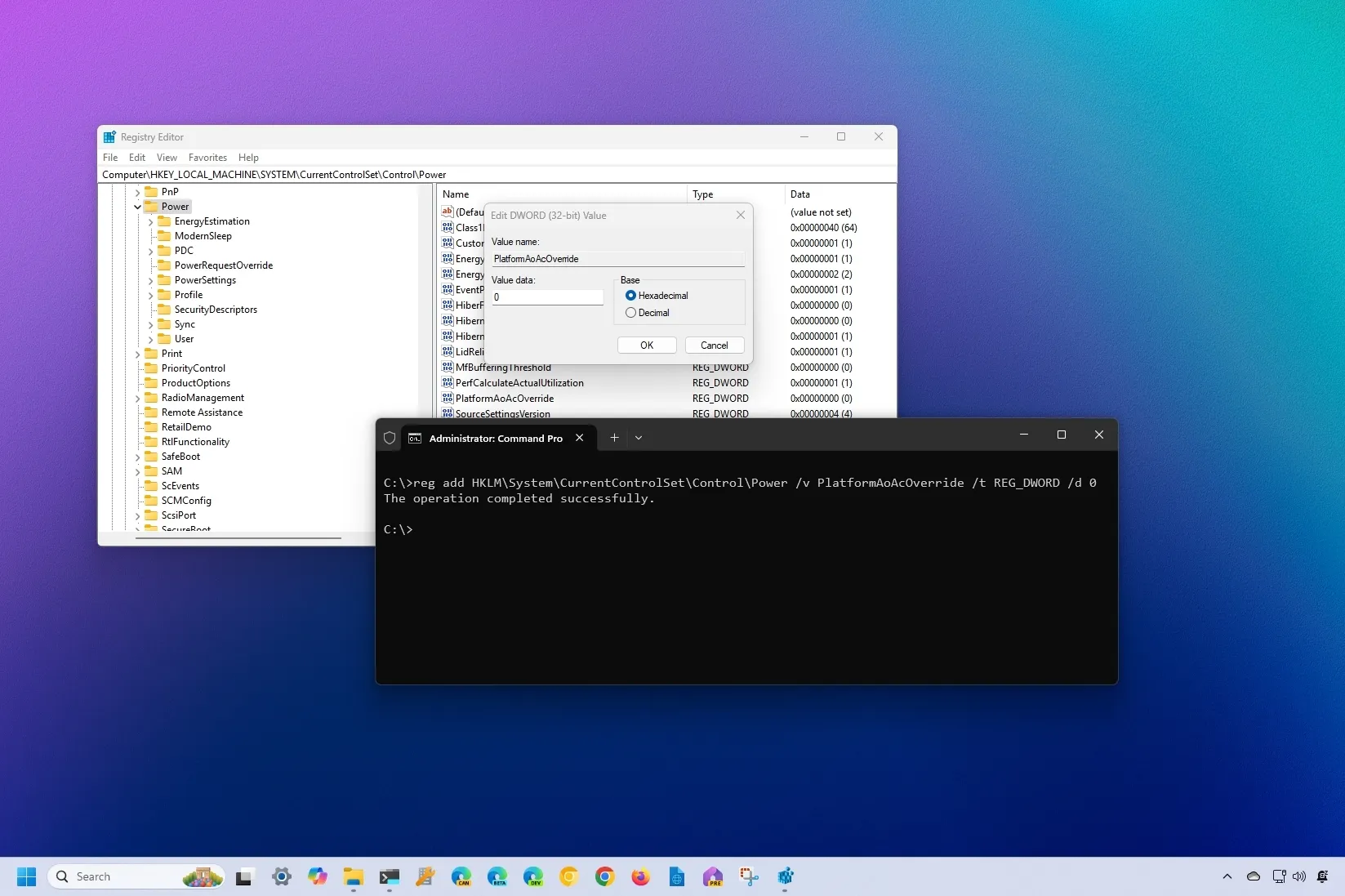The height and width of the screenshot is (896, 1345).
Task: Select the Decimal base option
Action: click(x=630, y=313)
